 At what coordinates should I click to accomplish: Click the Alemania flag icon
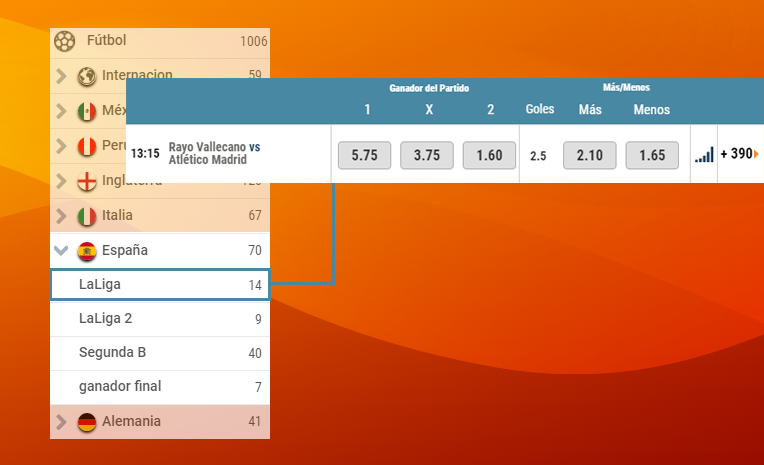(x=87, y=422)
